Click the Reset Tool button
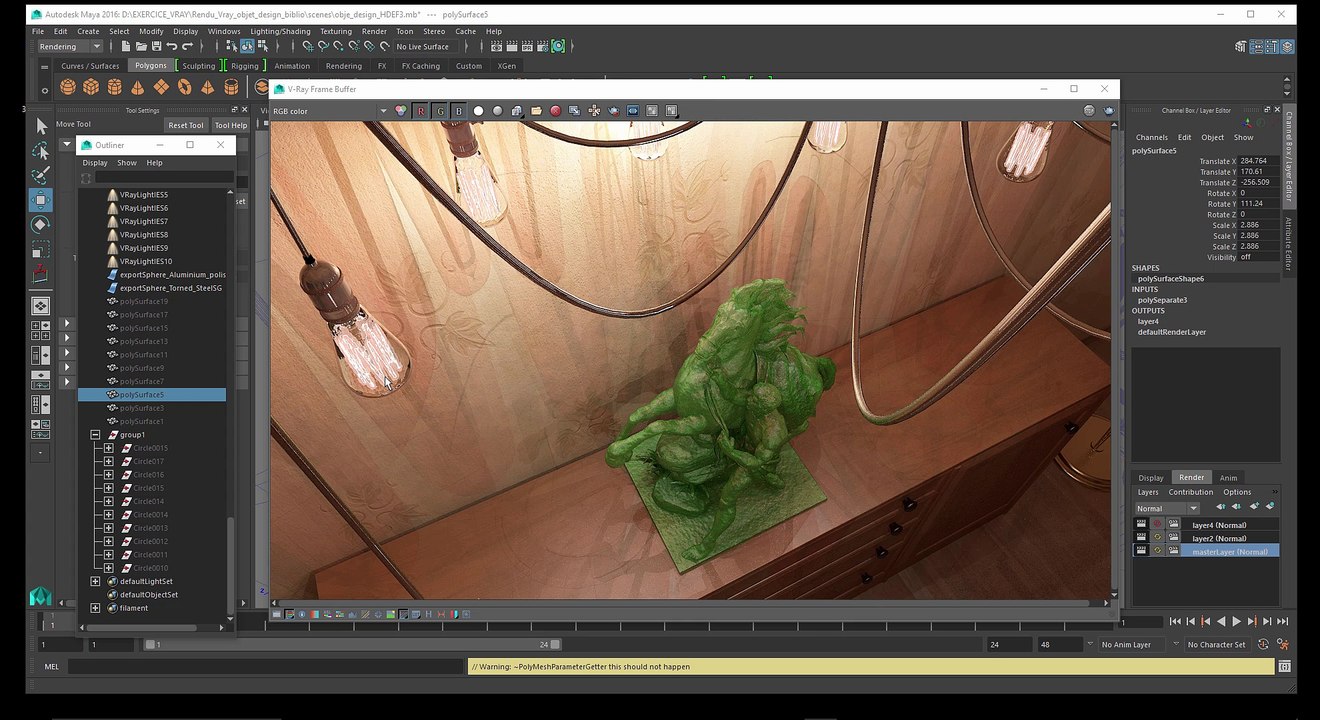1320x720 pixels. [x=186, y=125]
